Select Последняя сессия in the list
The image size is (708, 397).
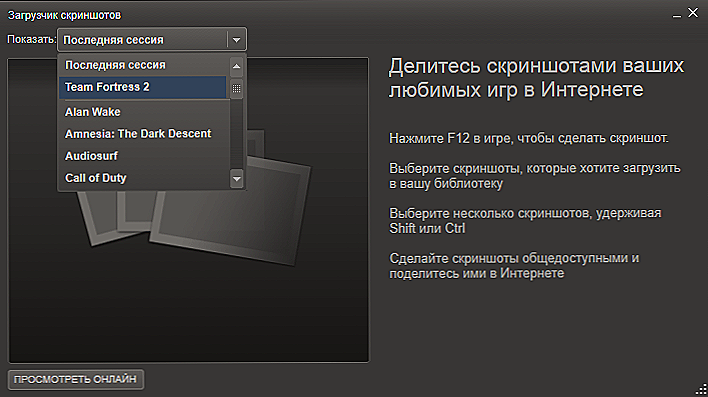point(143,65)
